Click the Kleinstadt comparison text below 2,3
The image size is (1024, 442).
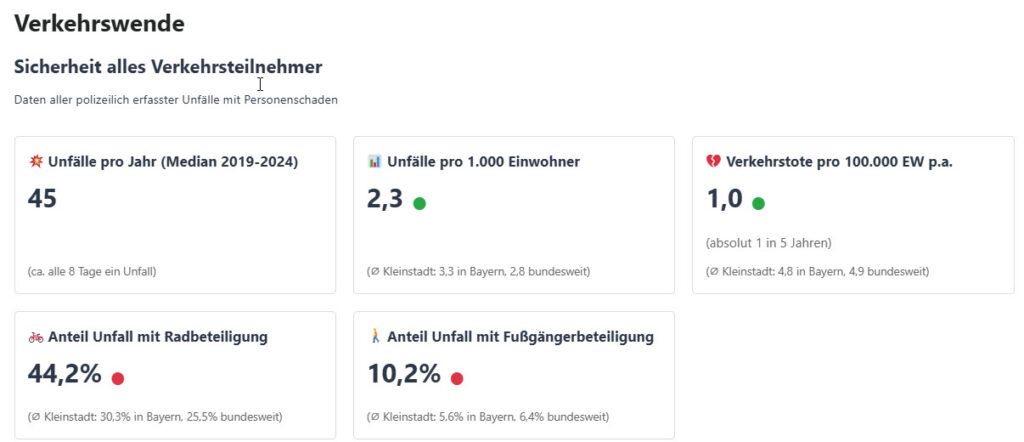pos(478,271)
